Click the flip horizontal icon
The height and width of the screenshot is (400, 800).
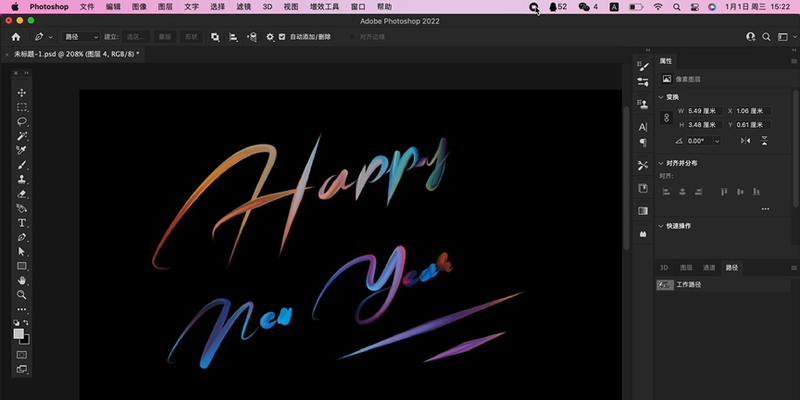(745, 141)
